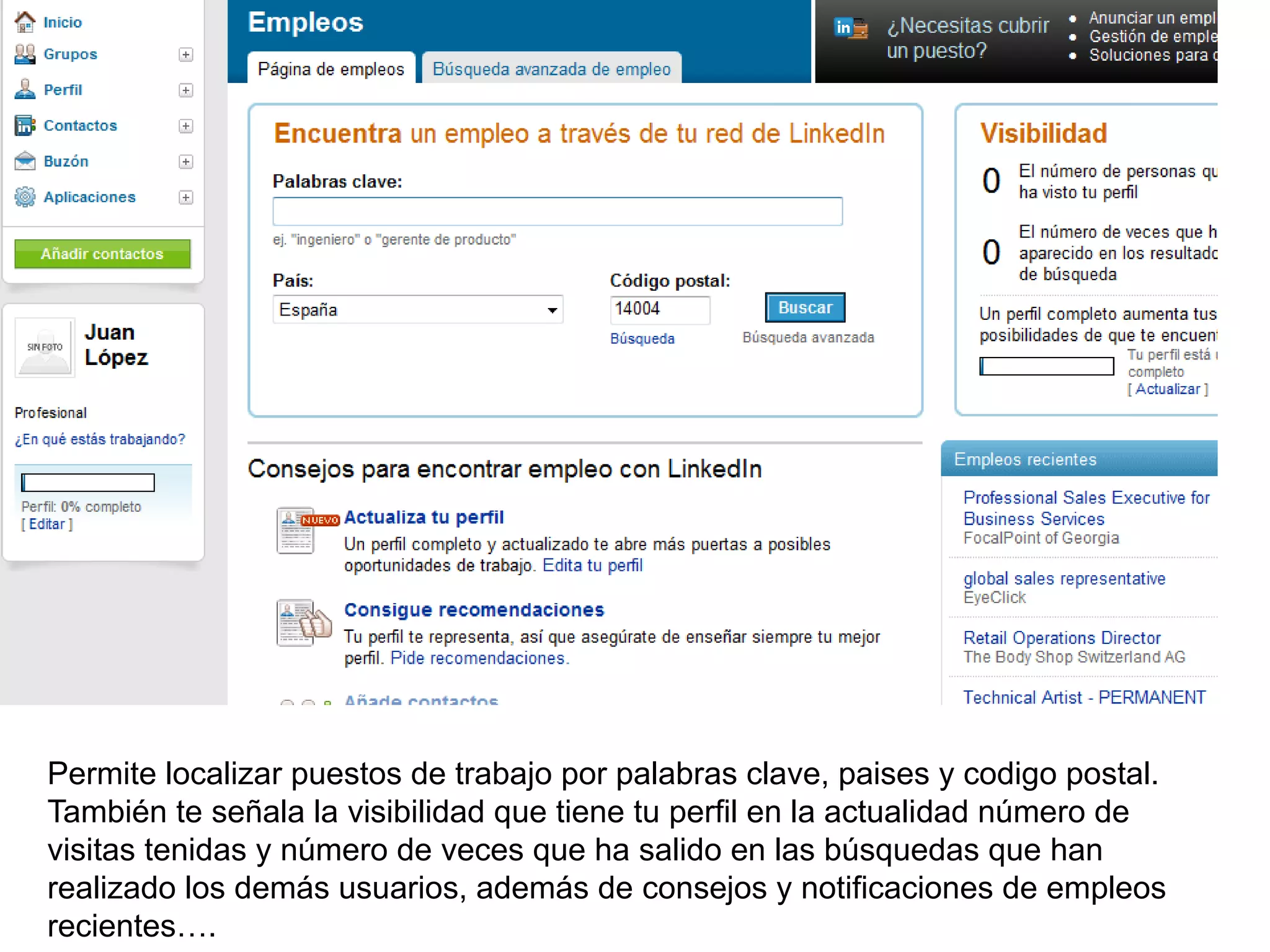This screenshot has width=1270, height=952.
Task: Click the Pide recomendaciones link
Action: (x=480, y=658)
